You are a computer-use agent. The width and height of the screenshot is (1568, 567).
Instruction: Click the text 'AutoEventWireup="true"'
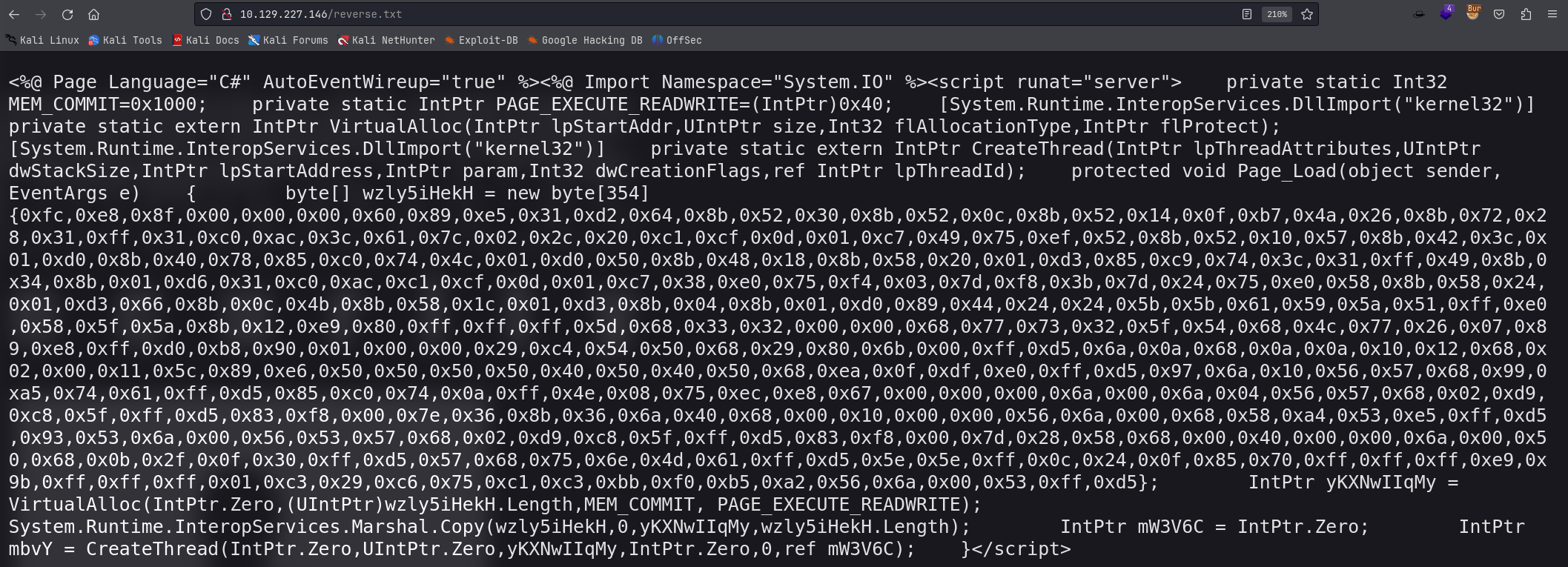pos(385,82)
